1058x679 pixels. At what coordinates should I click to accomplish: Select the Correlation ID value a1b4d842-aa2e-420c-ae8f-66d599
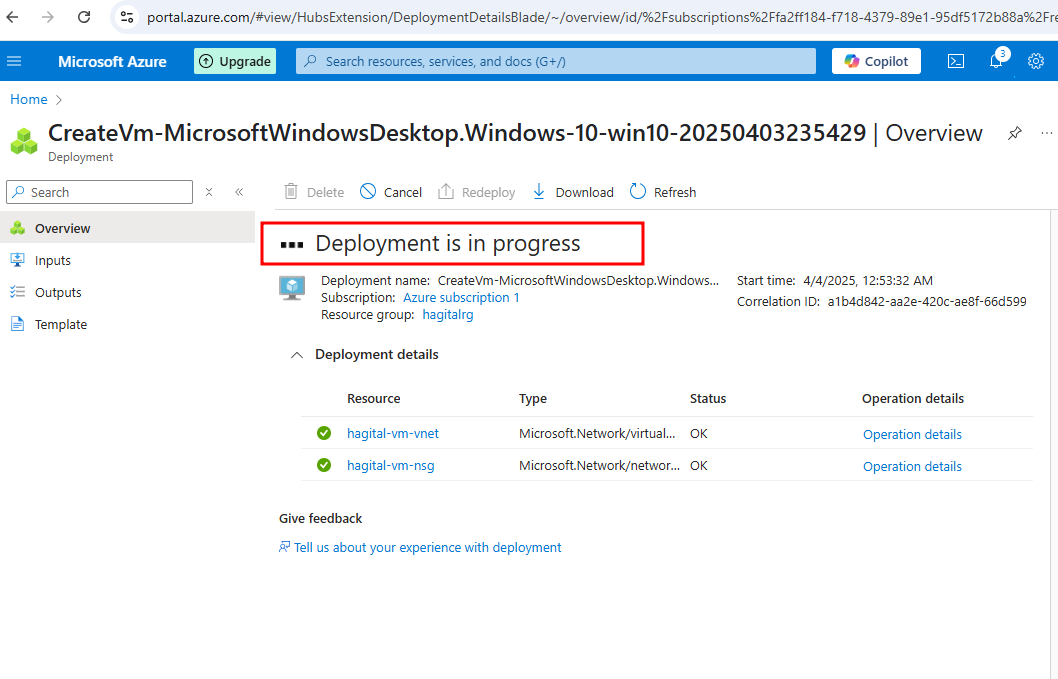tap(927, 302)
